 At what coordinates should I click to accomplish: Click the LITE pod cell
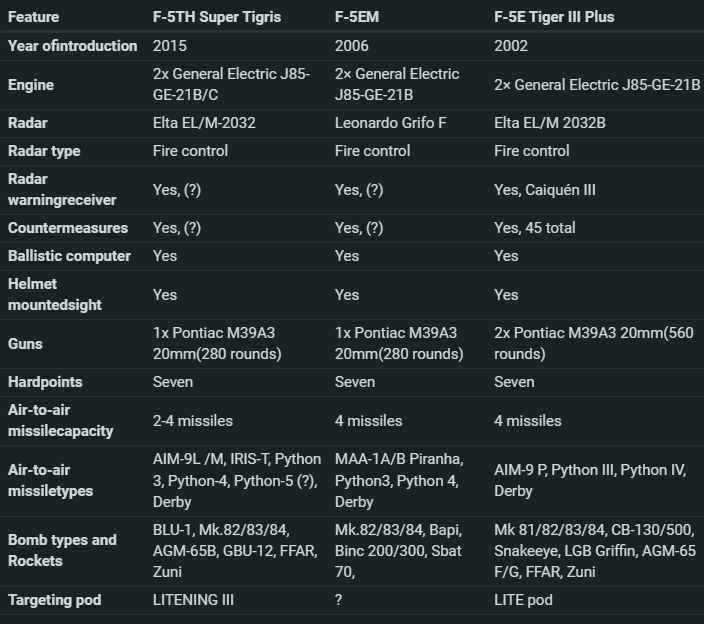(524, 600)
